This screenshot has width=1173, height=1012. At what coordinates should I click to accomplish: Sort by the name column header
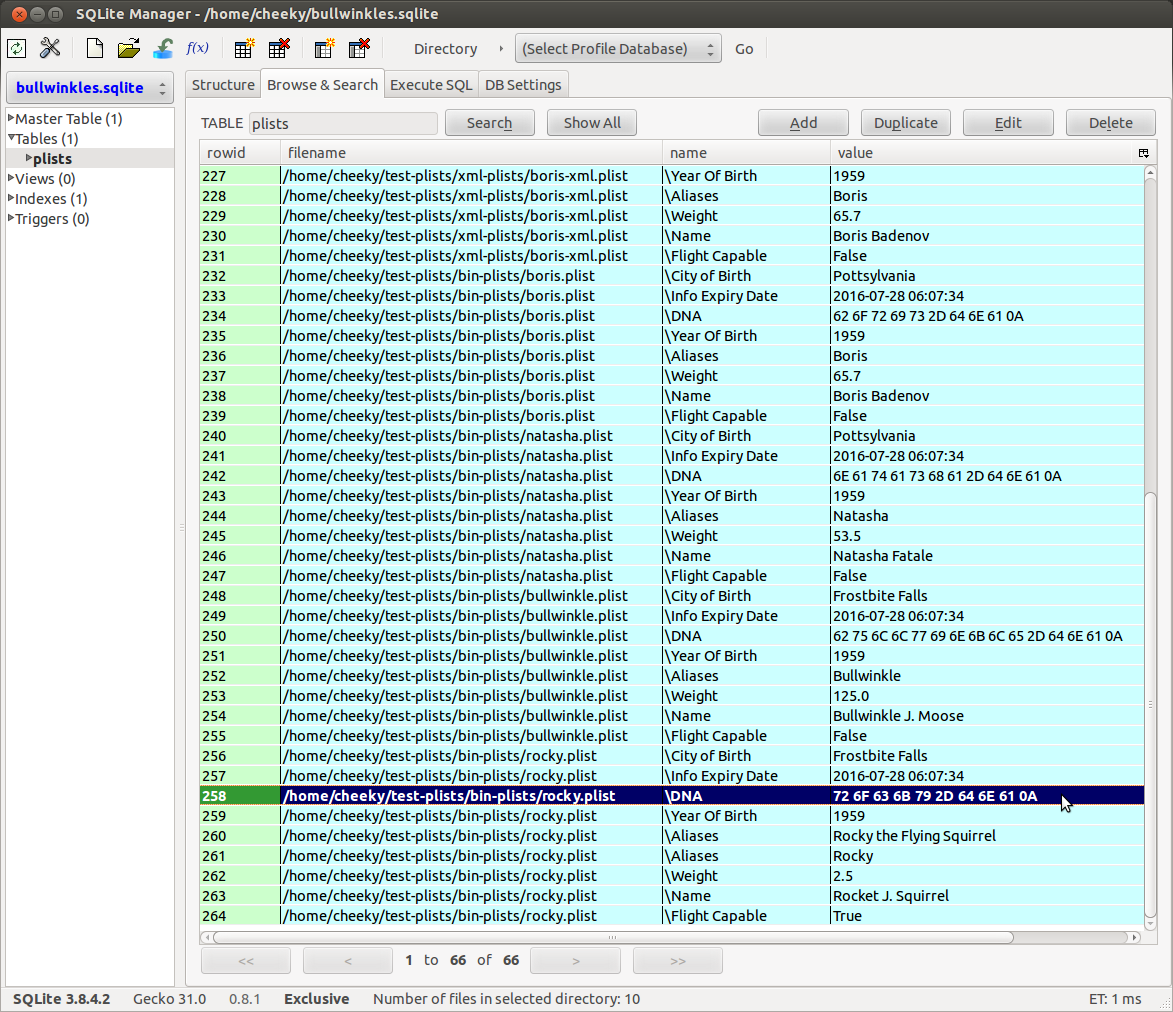pos(746,153)
